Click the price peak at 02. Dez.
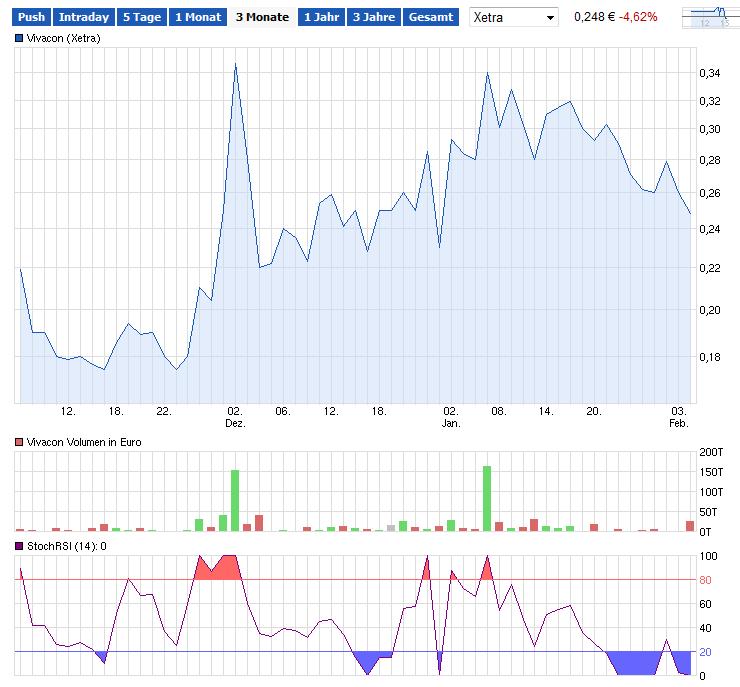The width and height of the screenshot is (740, 687). coord(235,65)
